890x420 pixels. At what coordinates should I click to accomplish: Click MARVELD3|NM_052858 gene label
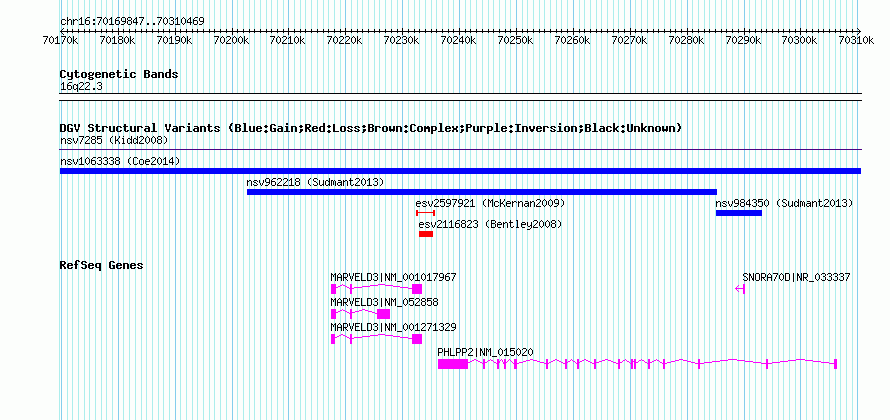click(384, 302)
